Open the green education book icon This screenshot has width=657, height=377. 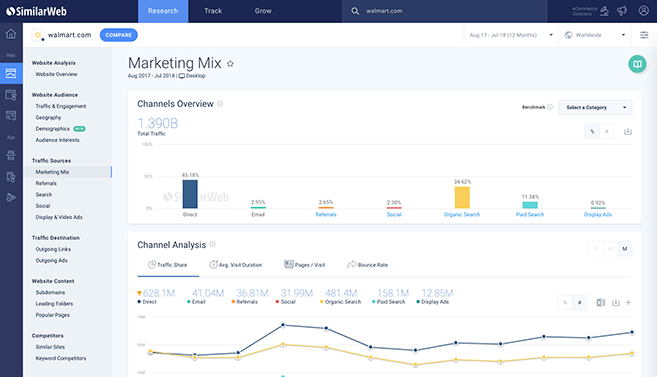click(x=637, y=64)
